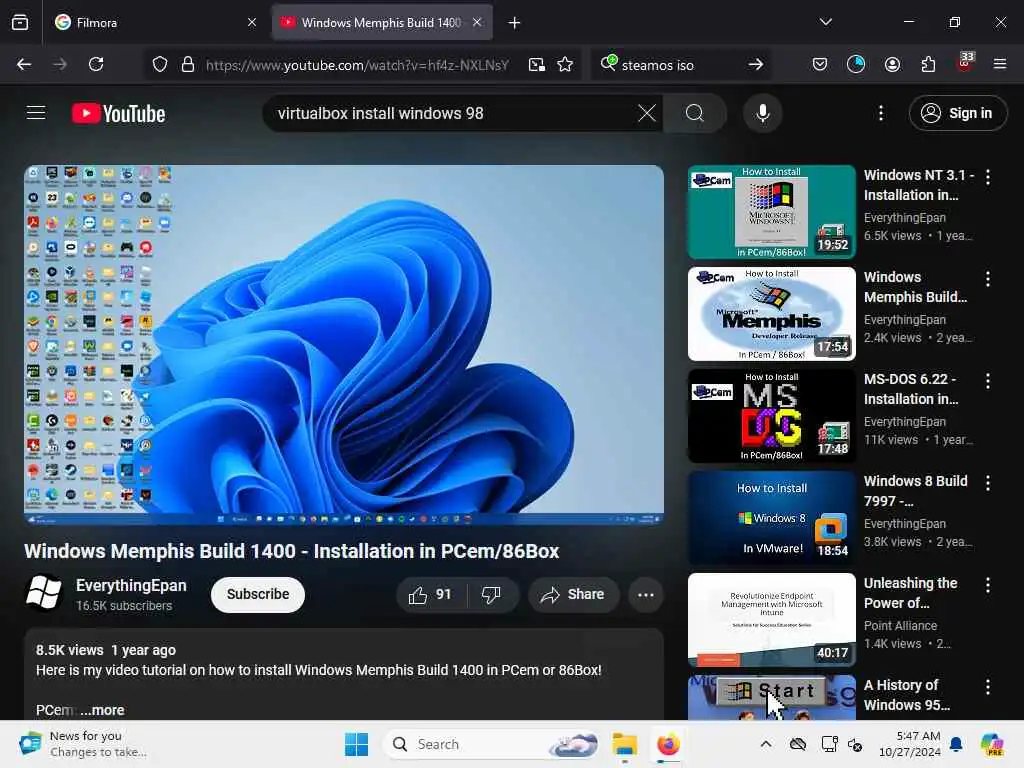This screenshot has height=768, width=1024.
Task: Click the Sign in button
Action: point(958,113)
